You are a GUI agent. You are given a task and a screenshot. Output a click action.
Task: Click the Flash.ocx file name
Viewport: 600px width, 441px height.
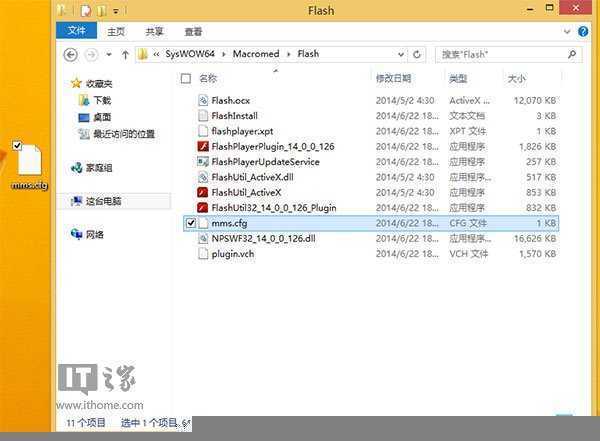tap(230, 101)
